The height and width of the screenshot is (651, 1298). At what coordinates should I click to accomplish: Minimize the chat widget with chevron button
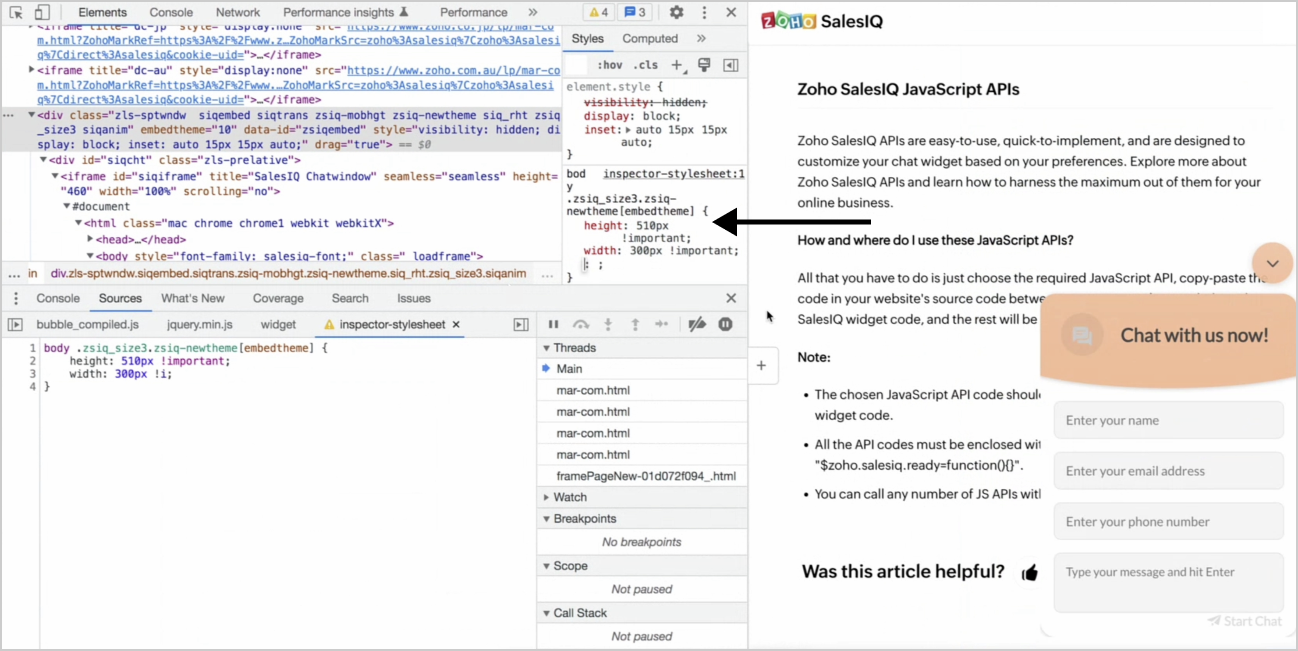tap(1273, 264)
